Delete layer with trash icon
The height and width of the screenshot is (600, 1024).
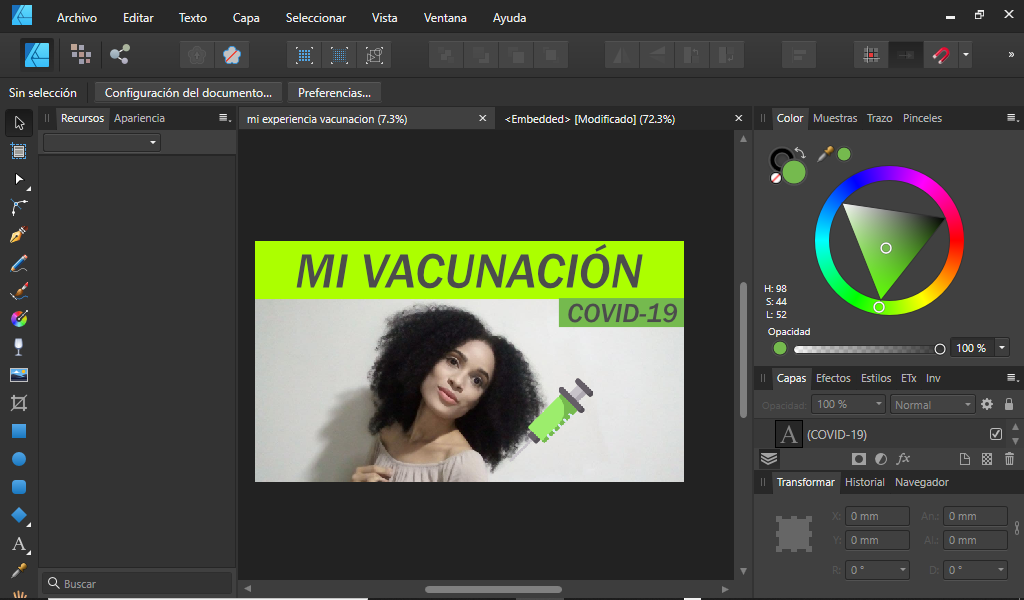click(x=1009, y=459)
